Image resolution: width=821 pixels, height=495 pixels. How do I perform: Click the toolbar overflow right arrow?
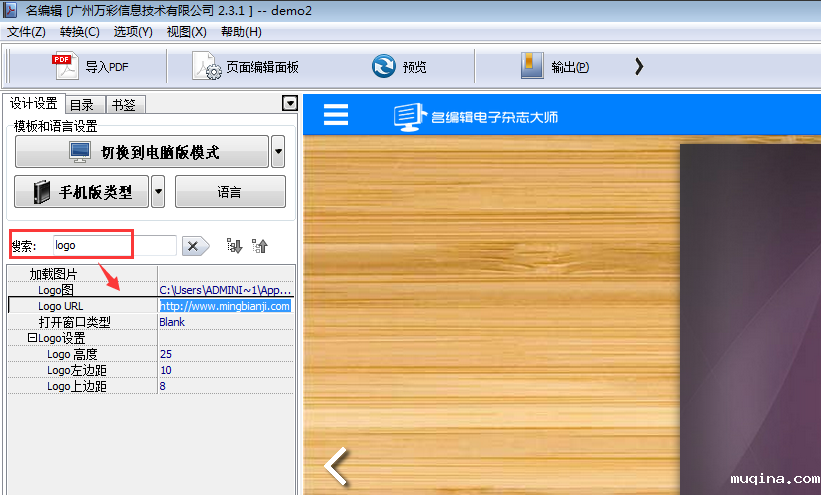(x=639, y=67)
